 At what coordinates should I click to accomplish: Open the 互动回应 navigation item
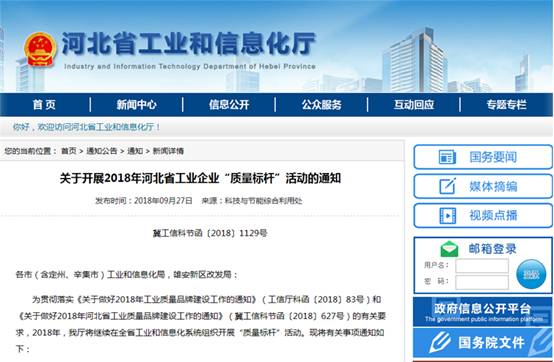414,105
